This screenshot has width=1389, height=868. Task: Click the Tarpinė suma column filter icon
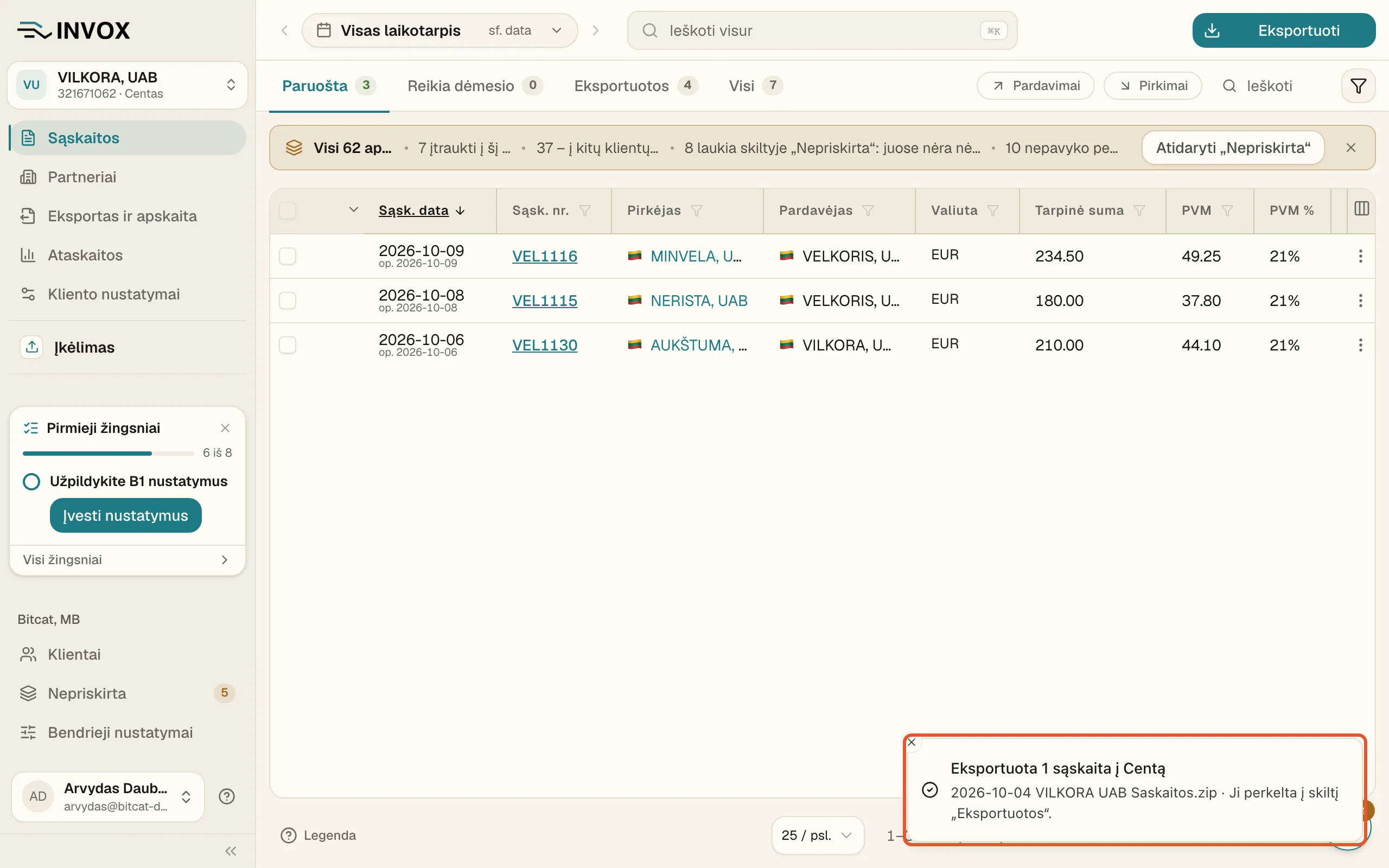(1139, 210)
